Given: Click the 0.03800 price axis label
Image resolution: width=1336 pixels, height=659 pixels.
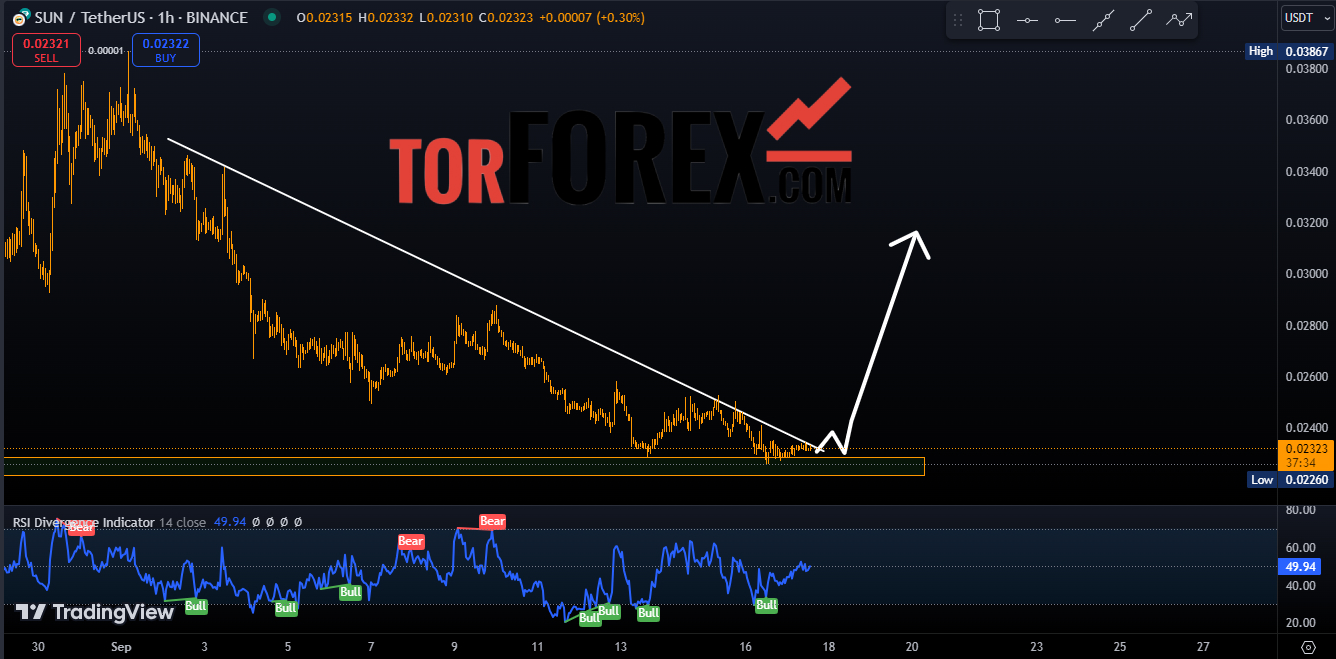Looking at the screenshot, I should click(1306, 69).
